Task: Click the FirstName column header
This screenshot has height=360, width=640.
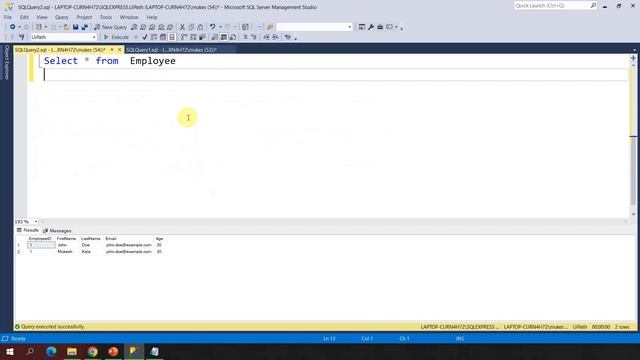Action: tap(67, 239)
